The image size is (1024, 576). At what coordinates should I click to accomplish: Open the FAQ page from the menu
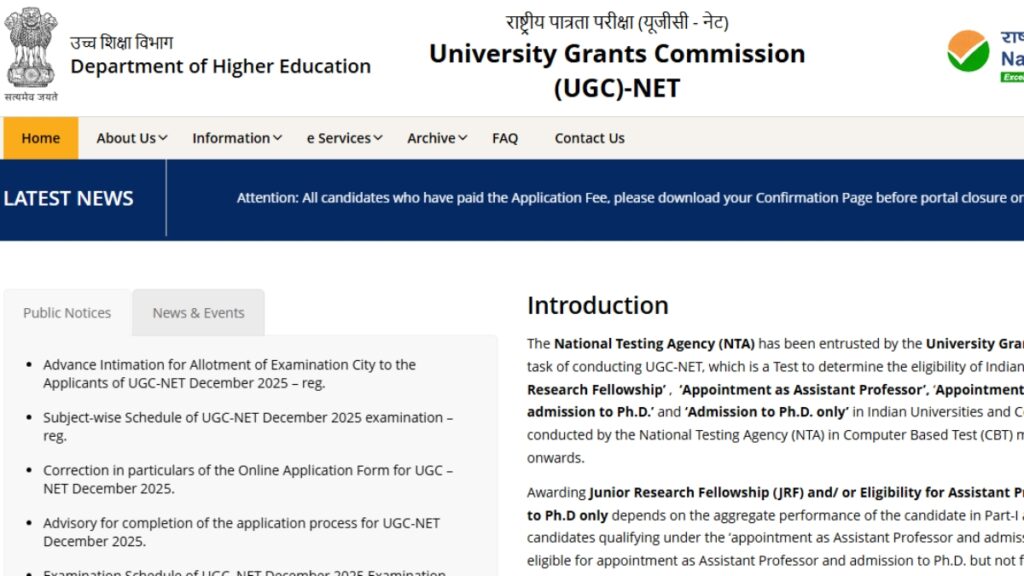coord(505,138)
